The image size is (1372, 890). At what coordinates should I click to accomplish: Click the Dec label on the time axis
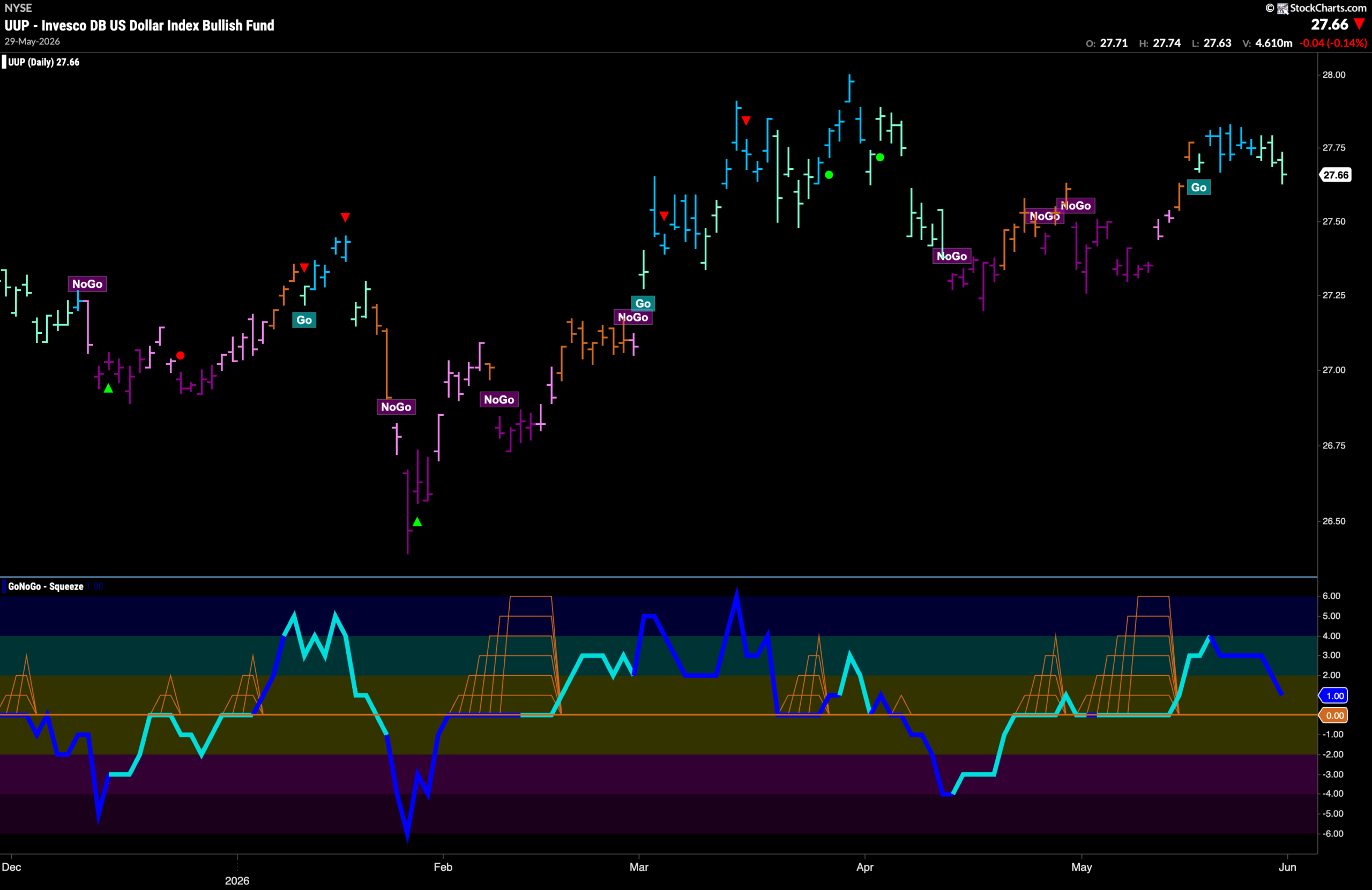(x=12, y=867)
